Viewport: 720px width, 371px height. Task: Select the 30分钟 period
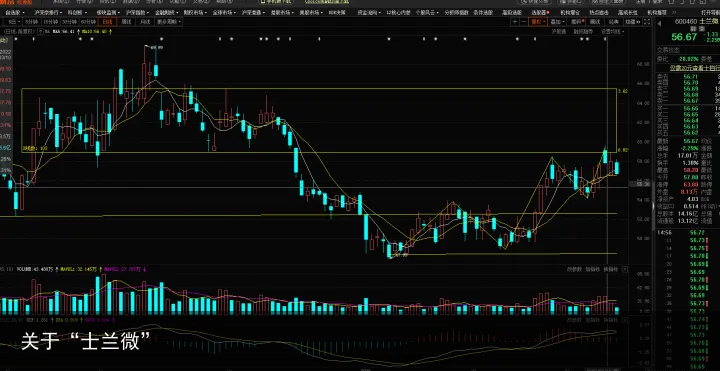[69, 22]
